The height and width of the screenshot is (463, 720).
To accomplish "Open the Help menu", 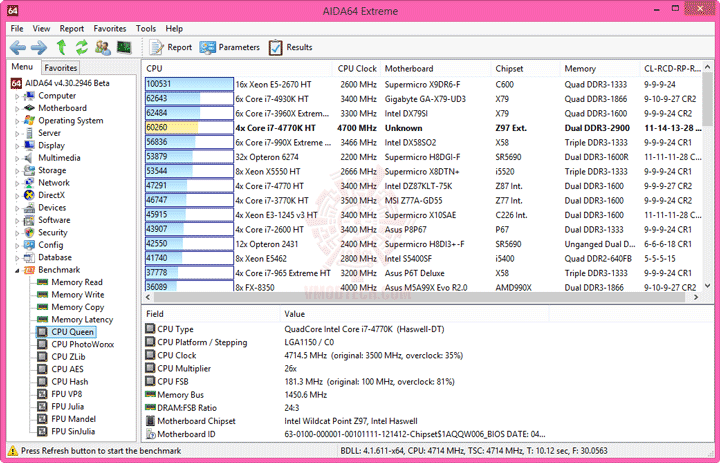I will (174, 28).
